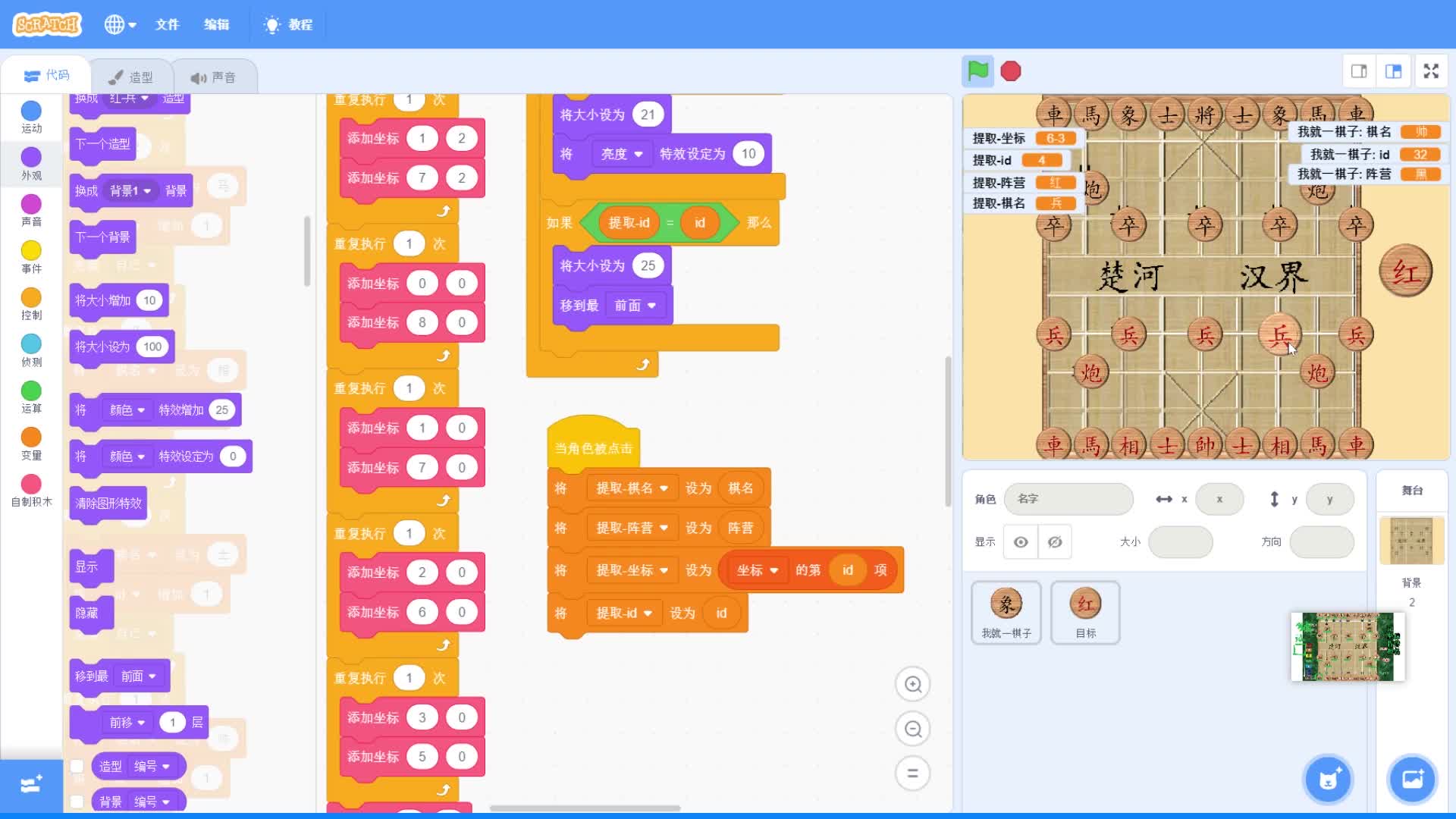The image size is (1456, 819).
Task: Click the sprite y coordinate field
Action: pyautogui.click(x=1329, y=499)
